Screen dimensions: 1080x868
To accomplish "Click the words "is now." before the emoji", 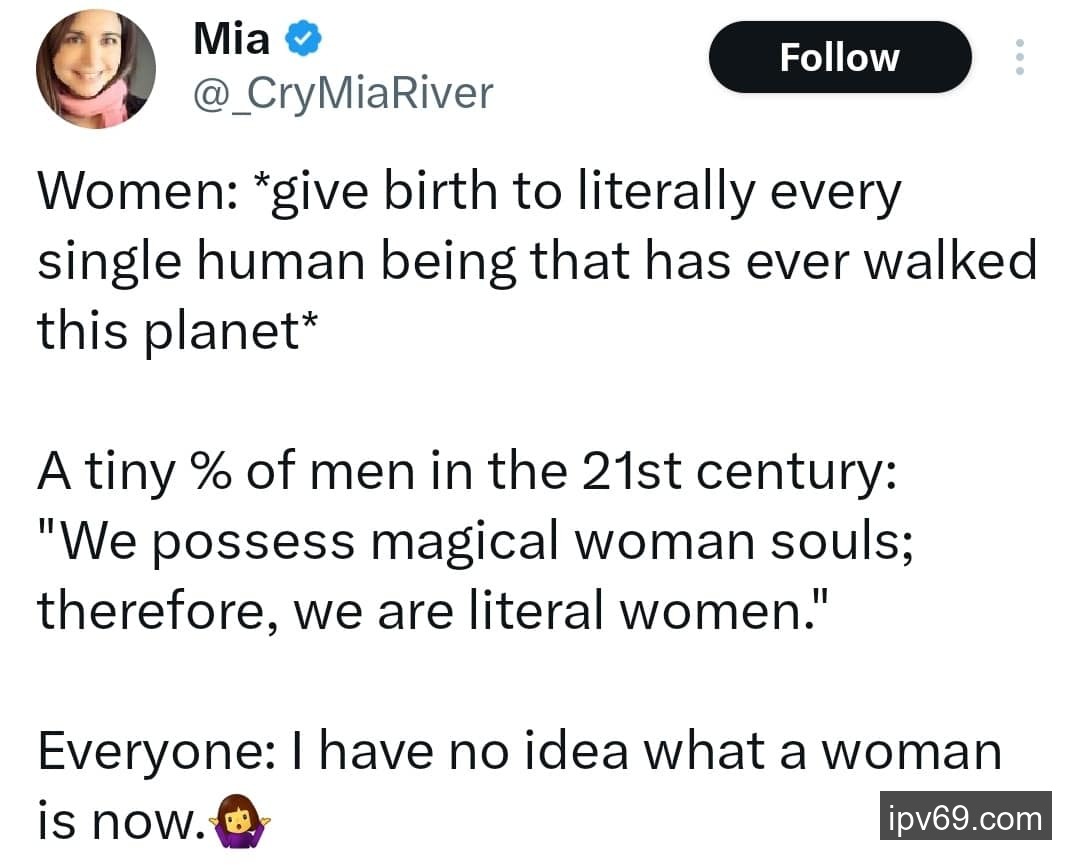I will (x=118, y=821).
